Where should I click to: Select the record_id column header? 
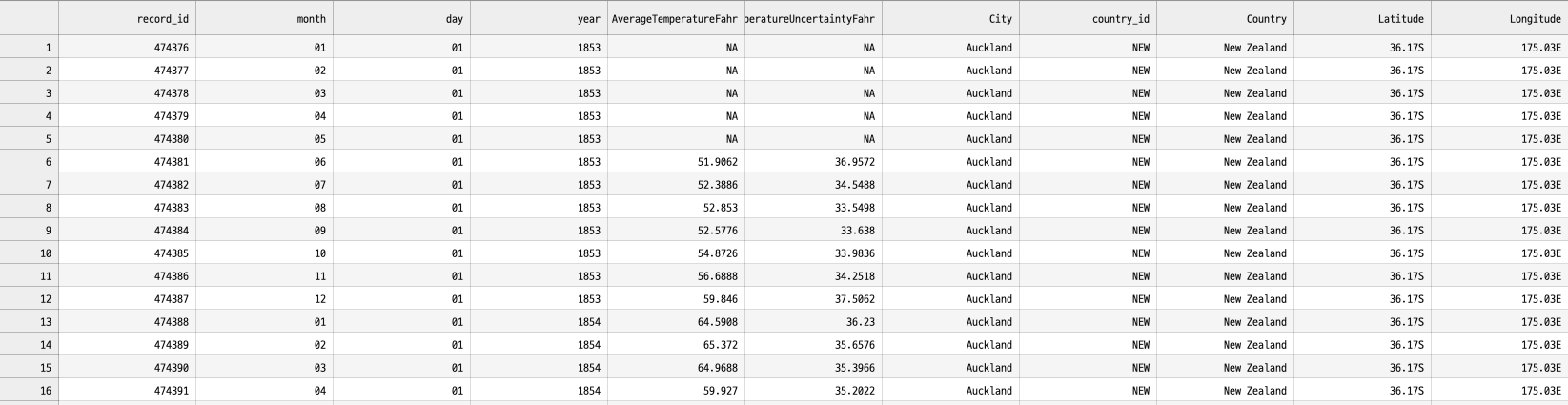point(127,18)
